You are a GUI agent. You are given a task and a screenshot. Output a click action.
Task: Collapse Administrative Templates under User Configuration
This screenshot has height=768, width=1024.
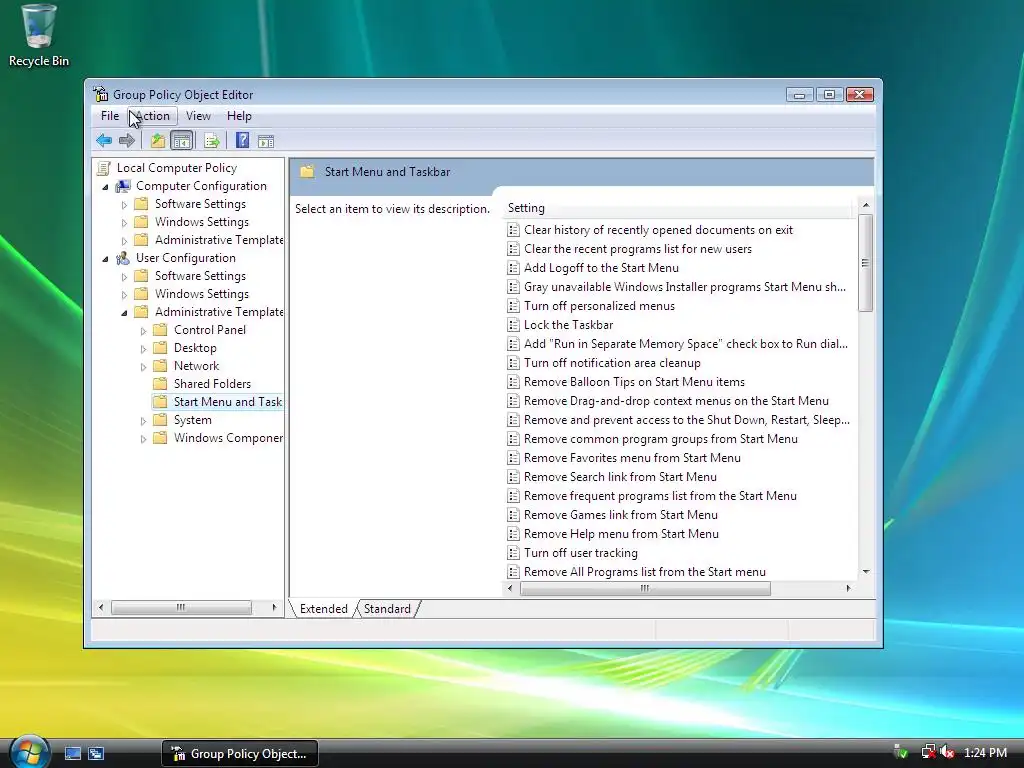[x=124, y=313]
